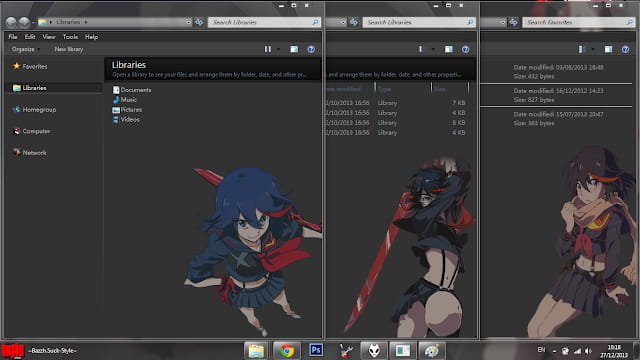Select the row with size 8 KB
The height and width of the screenshot is (360, 640).
coord(396,122)
